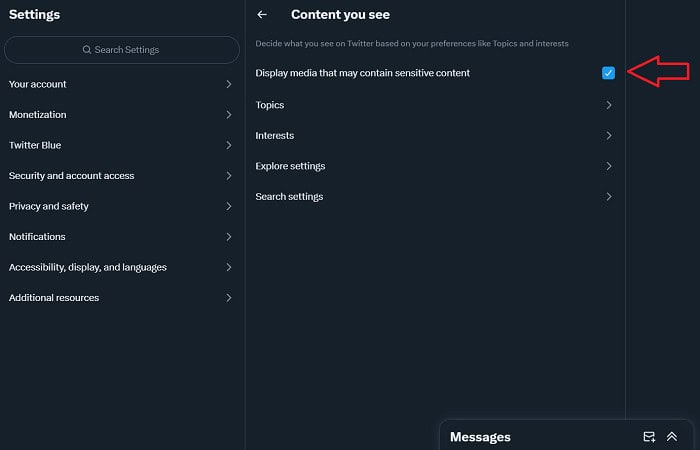The image size is (700, 450).
Task: Go back using the left arrow icon
Action: pos(262,15)
